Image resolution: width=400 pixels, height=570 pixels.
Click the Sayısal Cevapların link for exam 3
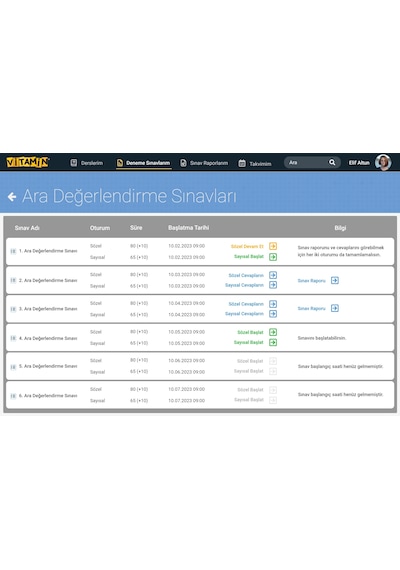244,314
